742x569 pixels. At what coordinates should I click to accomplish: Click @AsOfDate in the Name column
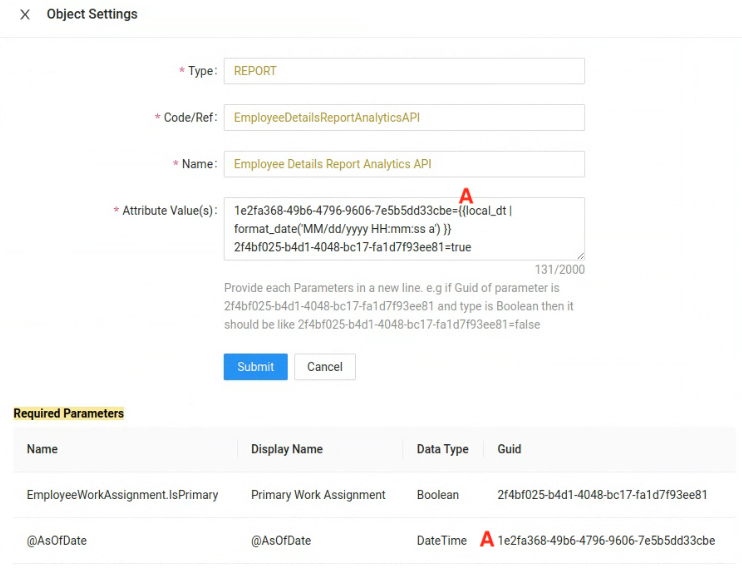click(x=57, y=541)
